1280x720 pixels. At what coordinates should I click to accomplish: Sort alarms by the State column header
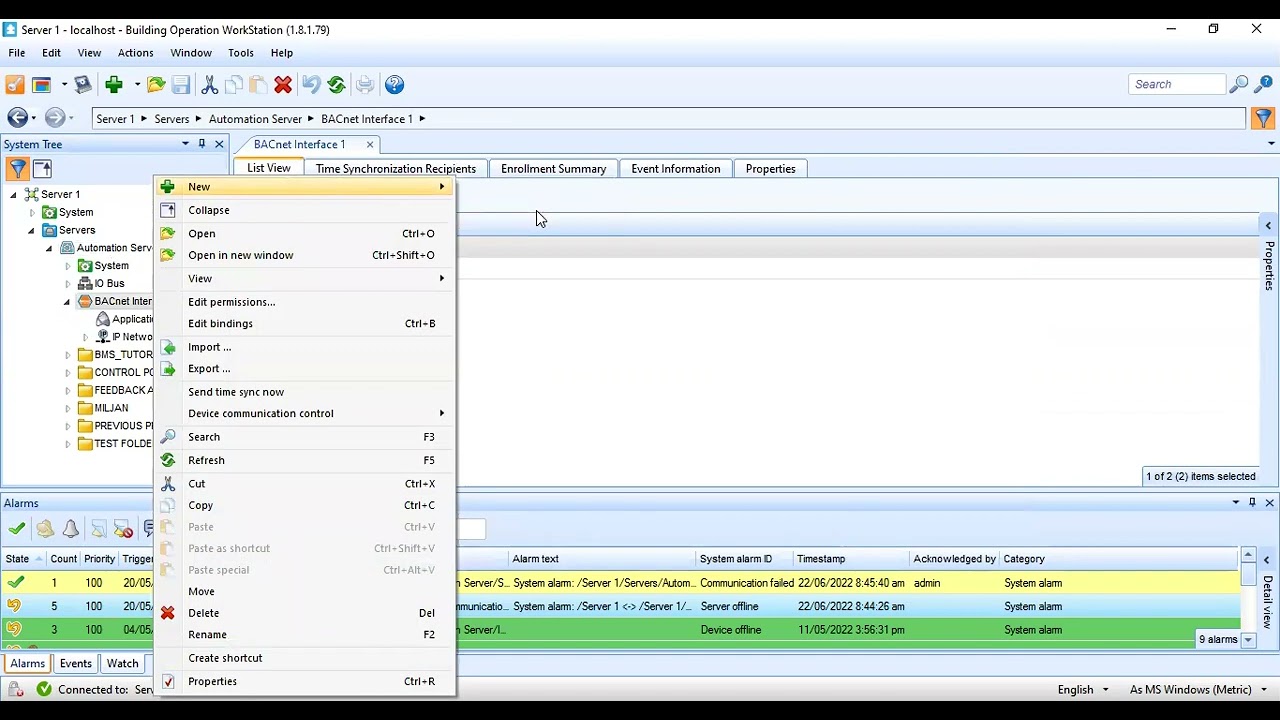click(x=23, y=559)
